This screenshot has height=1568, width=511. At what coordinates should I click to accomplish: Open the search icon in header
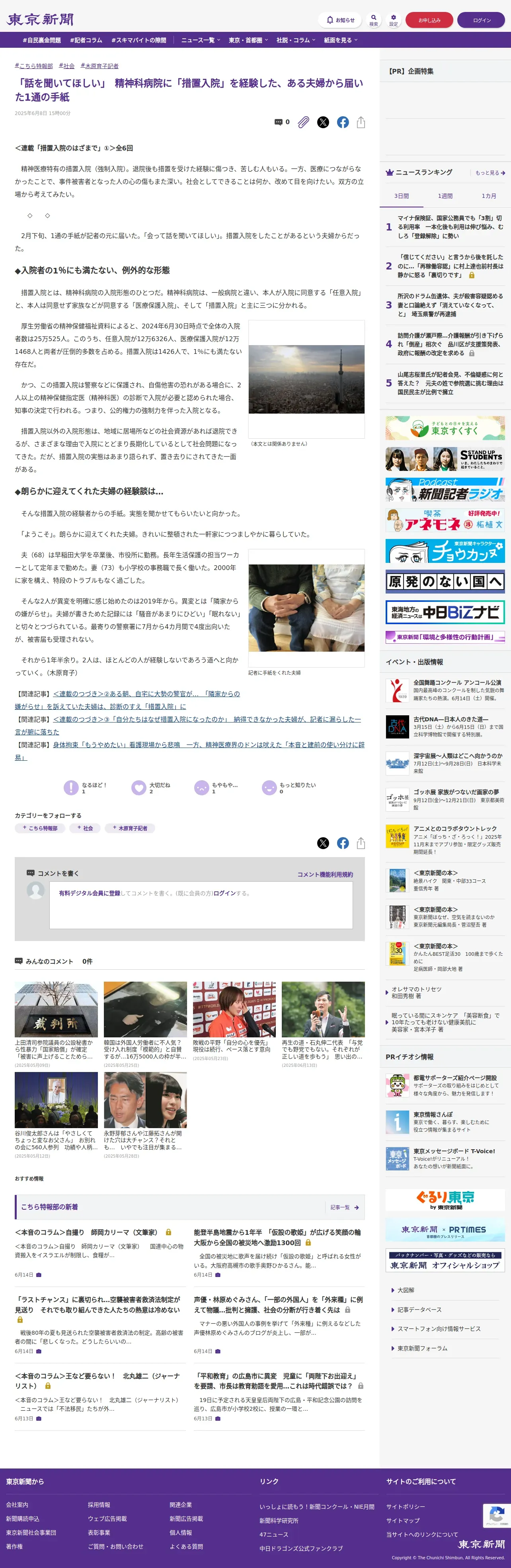click(374, 20)
